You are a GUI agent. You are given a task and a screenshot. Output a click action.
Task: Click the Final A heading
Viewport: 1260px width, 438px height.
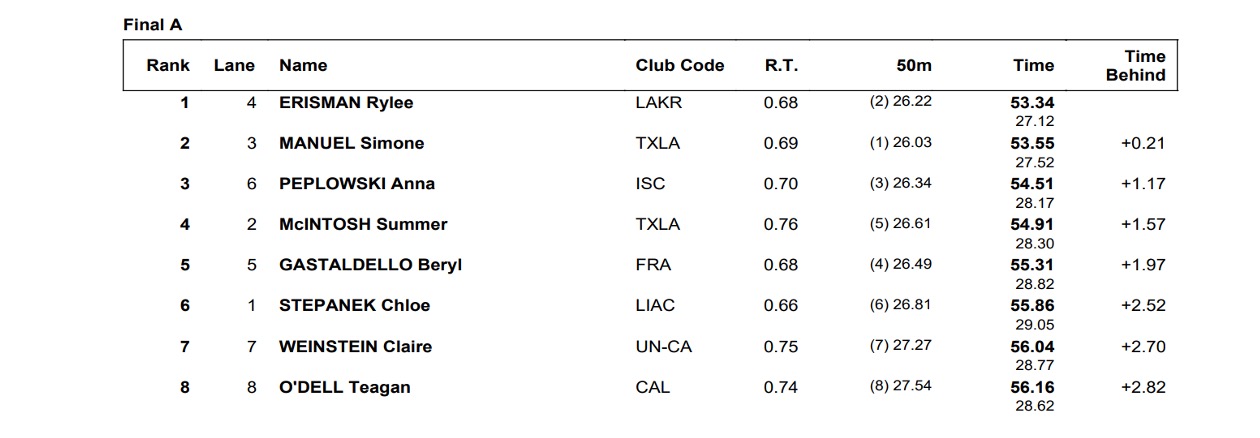point(152,24)
